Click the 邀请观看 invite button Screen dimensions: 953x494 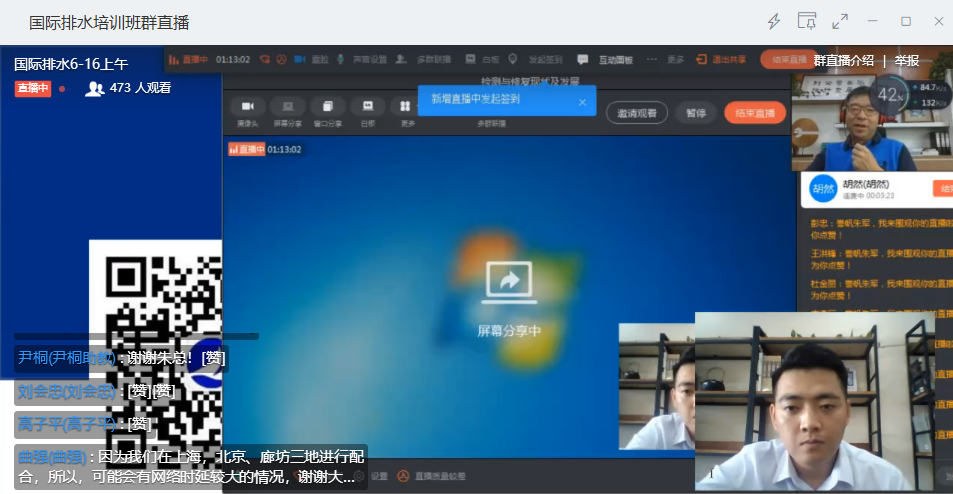[x=637, y=113]
